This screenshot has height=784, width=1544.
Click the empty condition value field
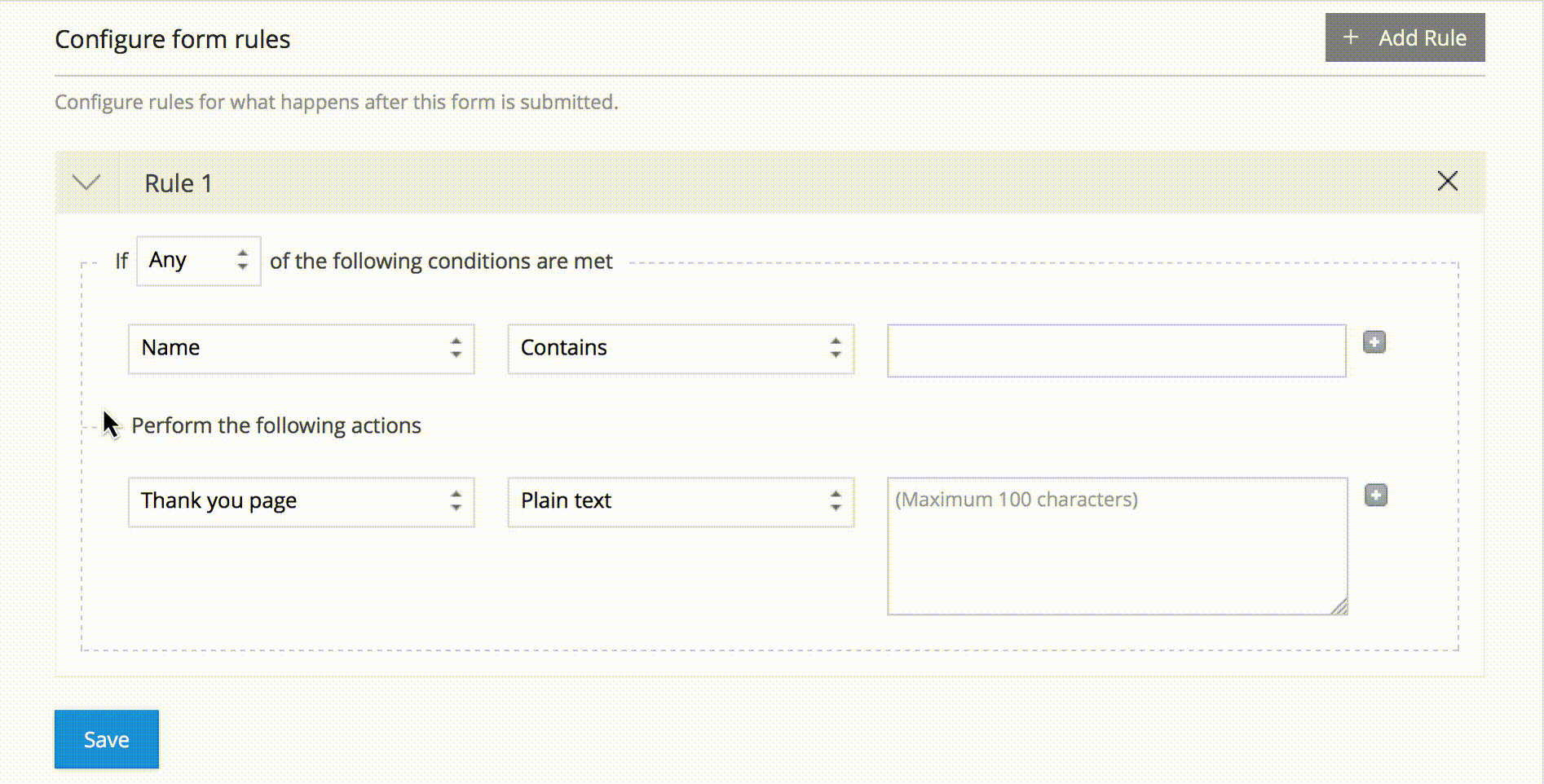1116,350
